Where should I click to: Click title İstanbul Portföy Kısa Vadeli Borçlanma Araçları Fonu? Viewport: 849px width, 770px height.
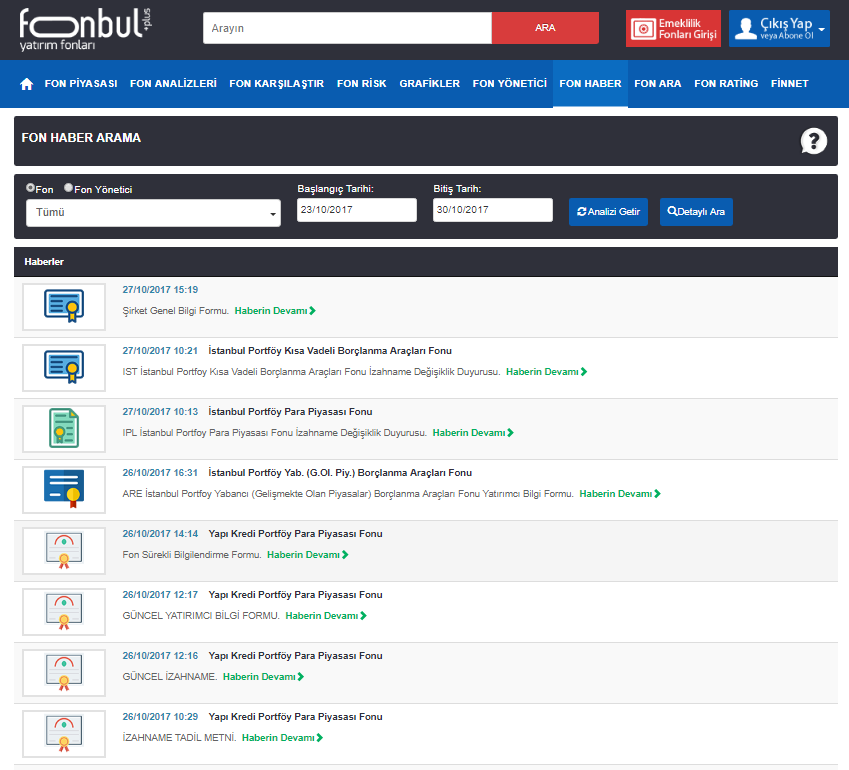(330, 351)
